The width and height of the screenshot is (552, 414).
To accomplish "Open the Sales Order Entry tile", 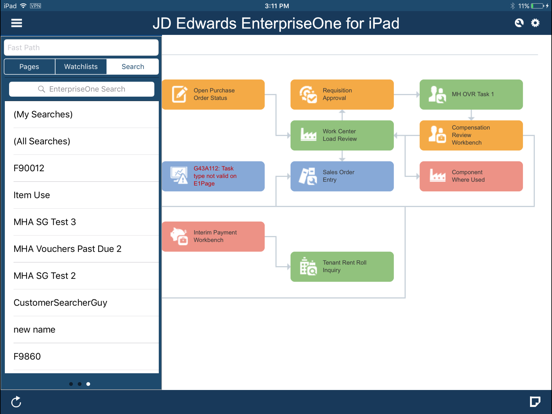I will tap(342, 176).
